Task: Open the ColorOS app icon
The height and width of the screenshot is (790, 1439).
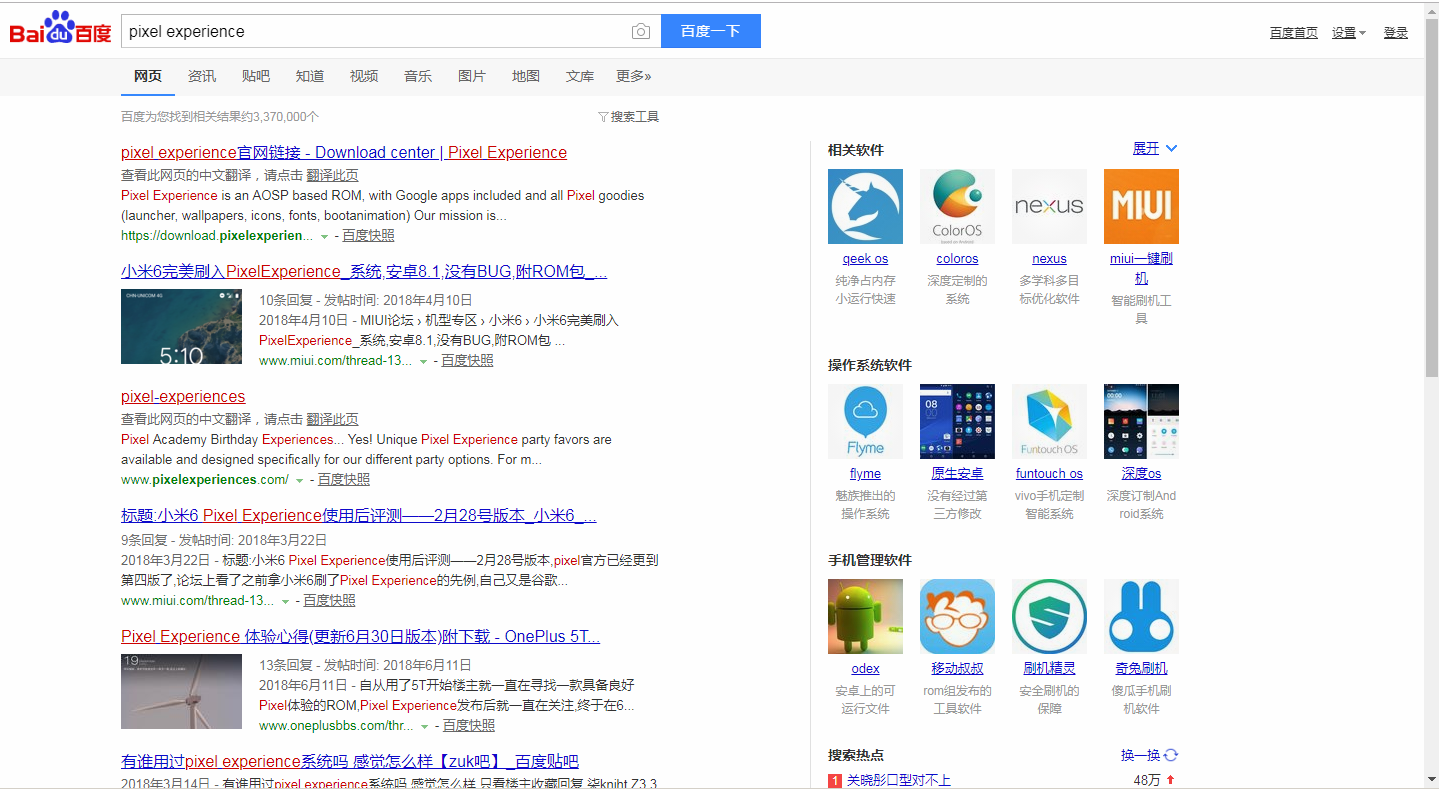Action: click(957, 206)
